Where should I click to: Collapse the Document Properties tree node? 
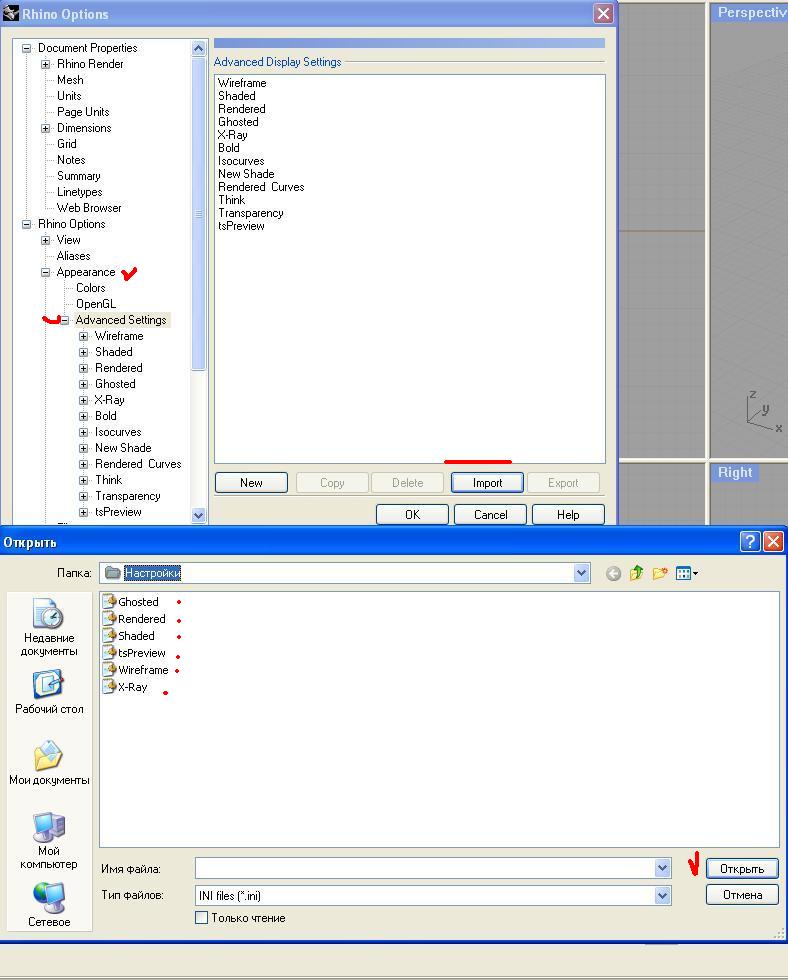click(26, 48)
